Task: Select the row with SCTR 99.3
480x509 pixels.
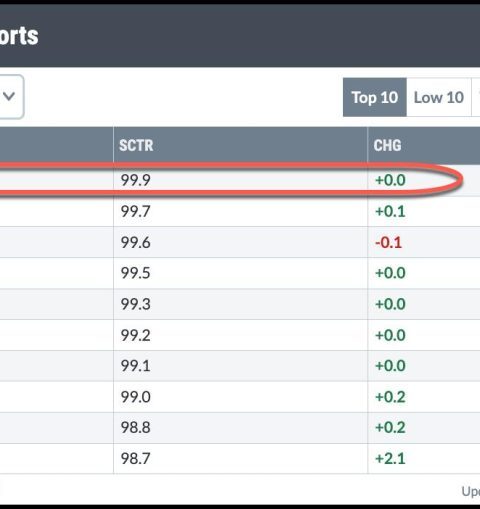Action: 240,304
